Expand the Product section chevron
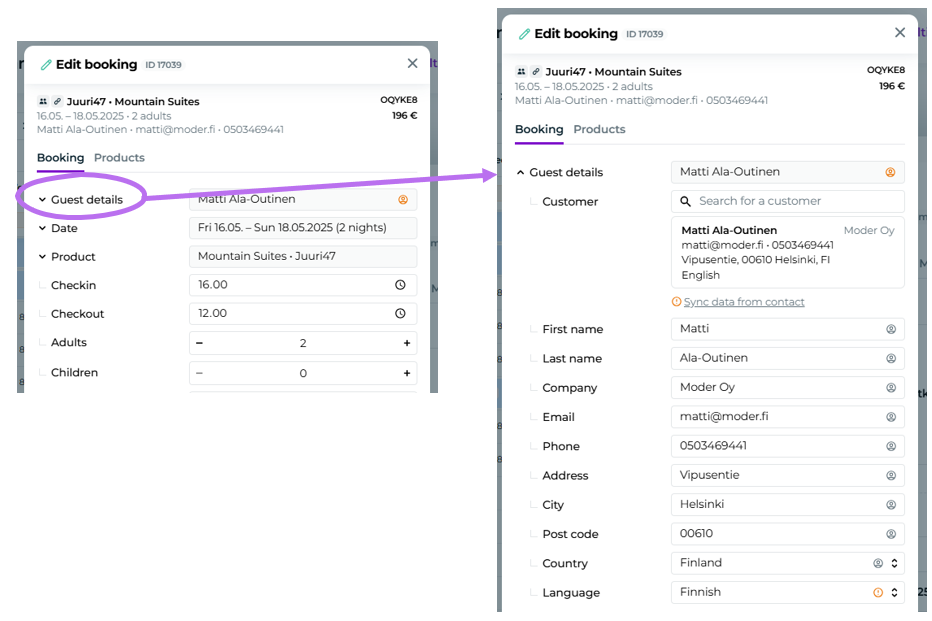This screenshot has width=932, height=621. (x=43, y=257)
